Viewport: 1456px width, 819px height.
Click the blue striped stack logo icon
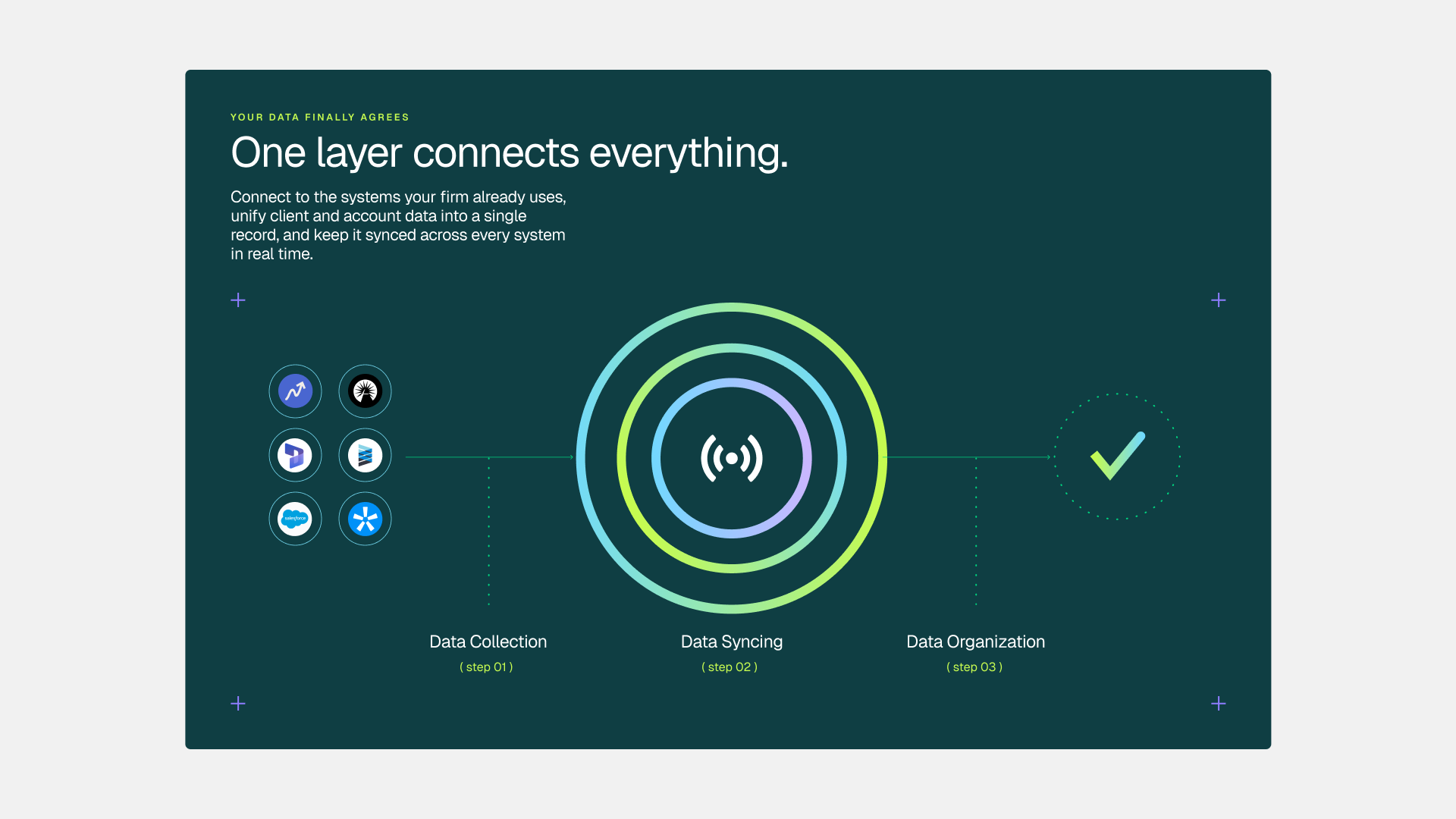[365, 455]
